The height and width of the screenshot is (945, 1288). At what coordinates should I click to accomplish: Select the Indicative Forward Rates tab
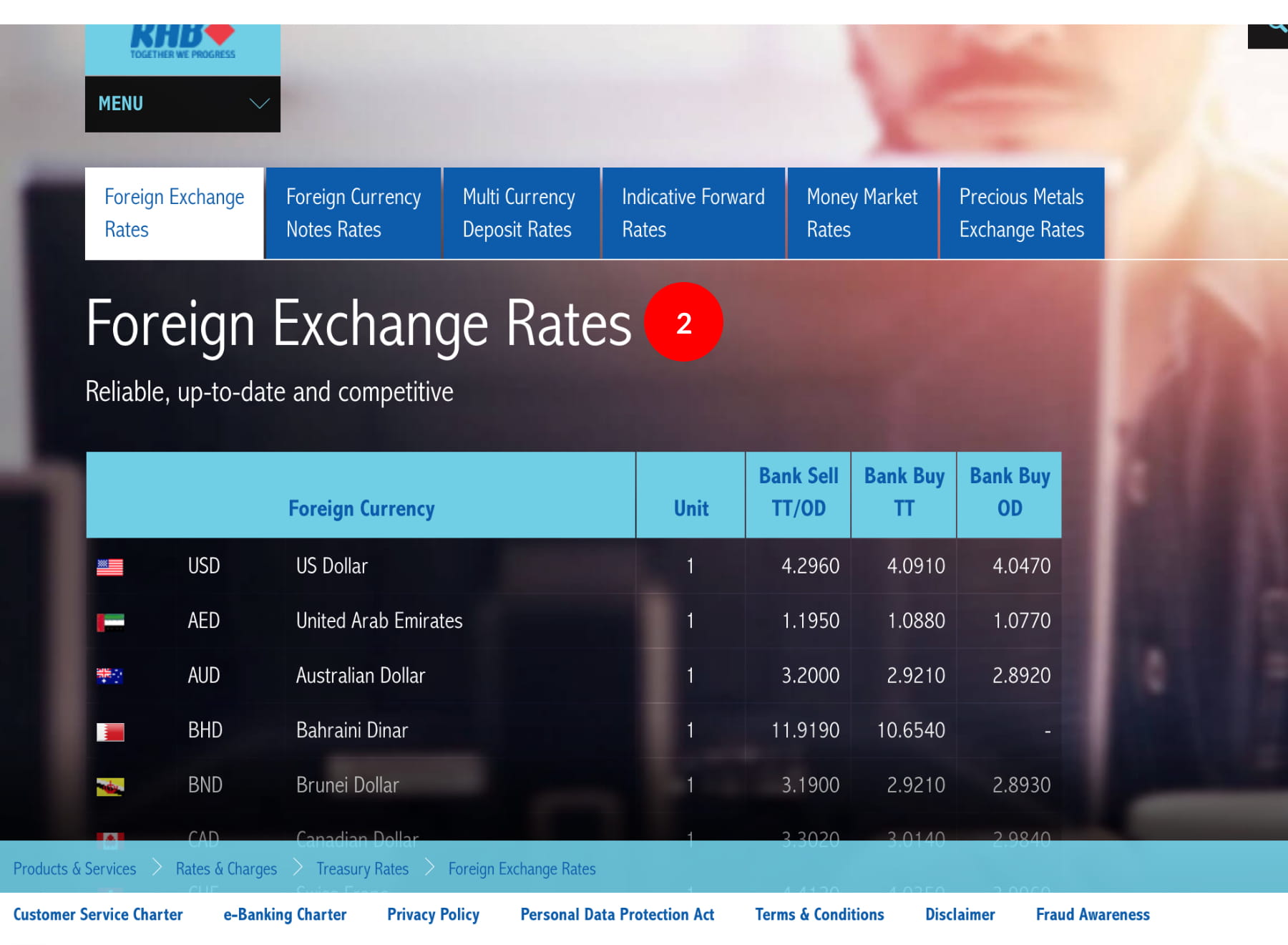693,213
